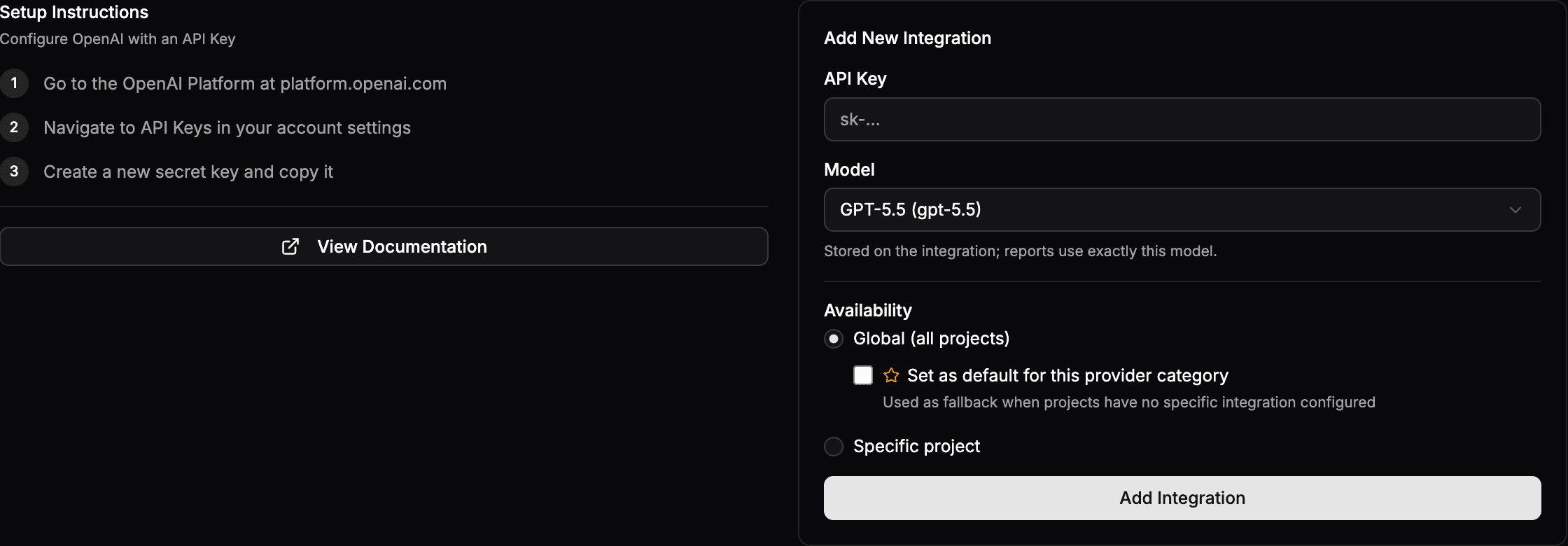Click the note 'Stored on the integration; reports use exactly this model.'
This screenshot has height=546, width=1568.
coord(1020,251)
